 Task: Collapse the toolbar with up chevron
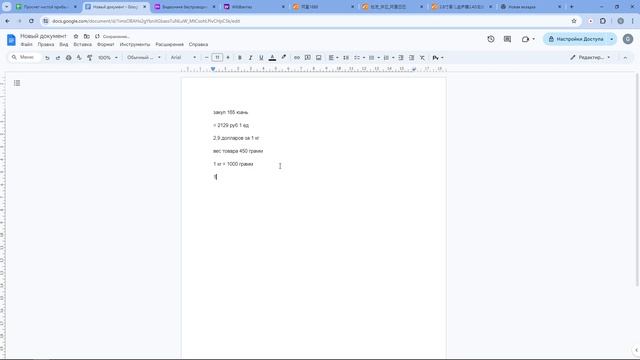[x=625, y=58]
